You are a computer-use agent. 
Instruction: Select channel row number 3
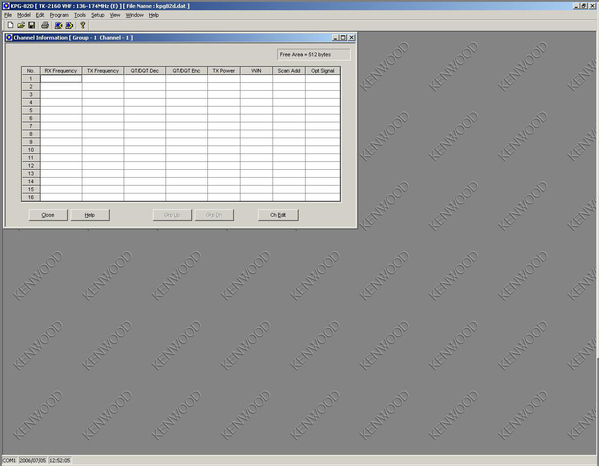[x=31, y=94]
